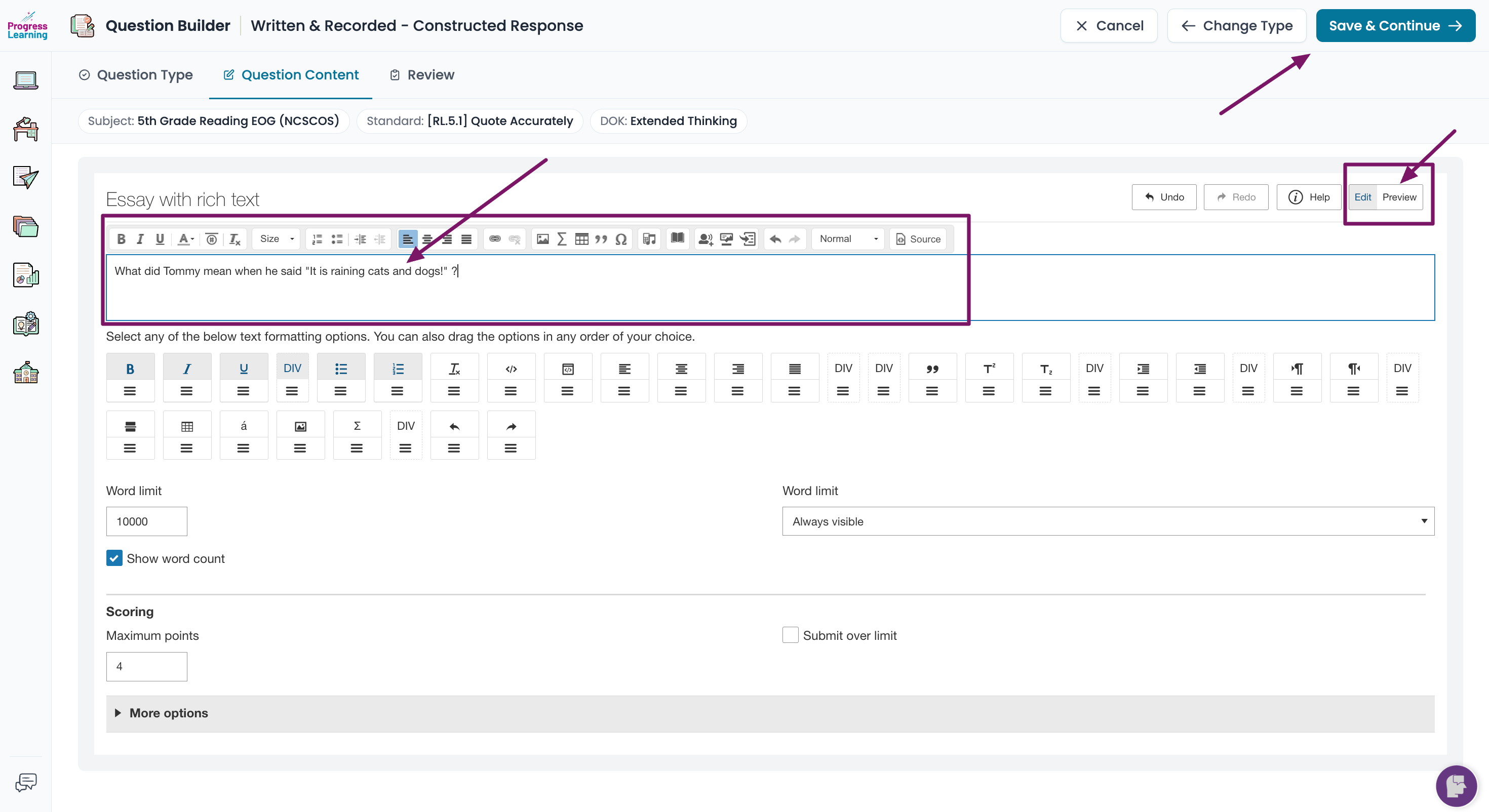
Task: Open the chat bubbles icon at the sidebar bottom
Action: click(26, 782)
